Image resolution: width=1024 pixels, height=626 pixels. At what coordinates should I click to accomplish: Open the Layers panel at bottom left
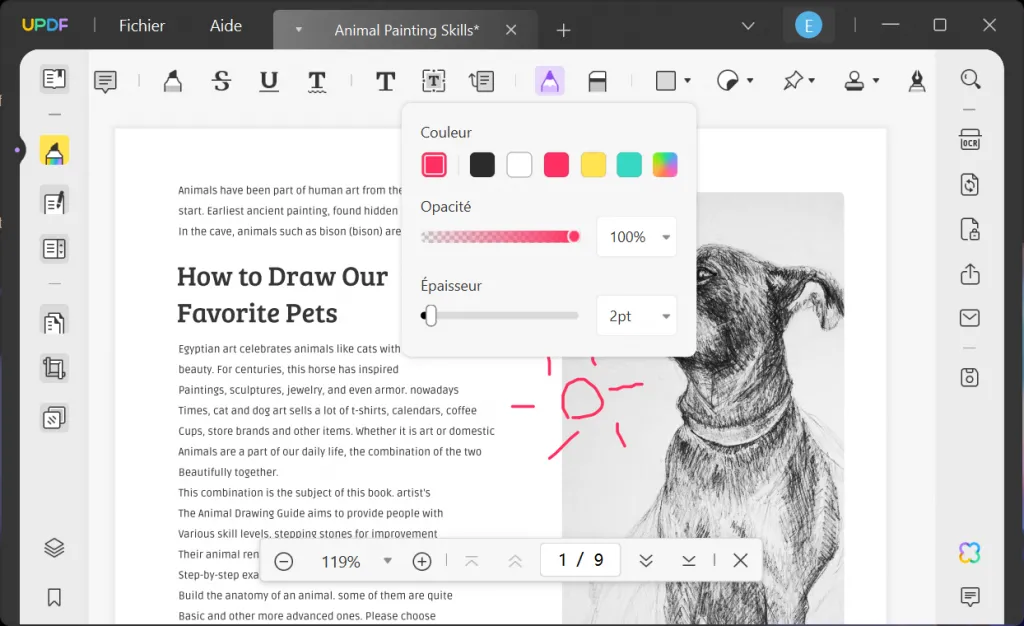53,548
